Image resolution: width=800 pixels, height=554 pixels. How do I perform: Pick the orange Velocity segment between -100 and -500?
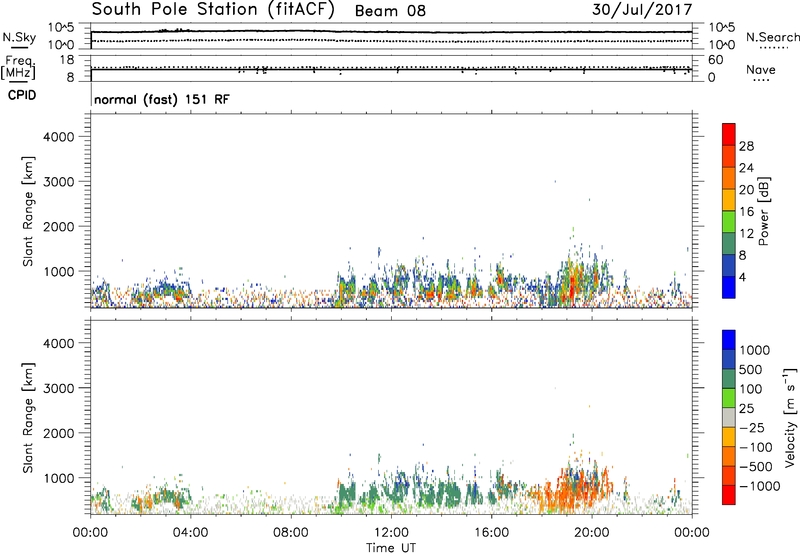click(x=729, y=456)
